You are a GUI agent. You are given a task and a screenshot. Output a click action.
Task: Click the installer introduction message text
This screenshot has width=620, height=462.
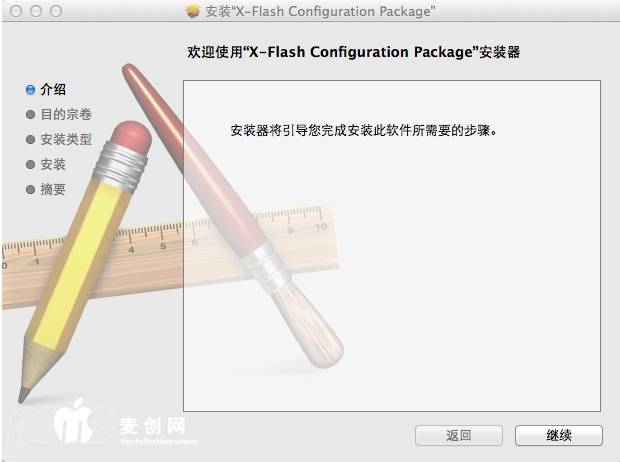pos(364,130)
